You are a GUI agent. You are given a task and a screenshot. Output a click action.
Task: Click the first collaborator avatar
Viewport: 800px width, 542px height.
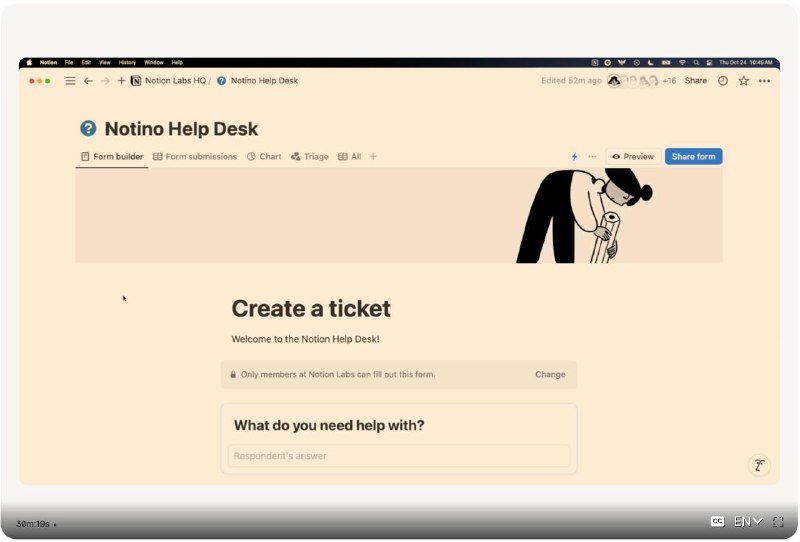[614, 81]
